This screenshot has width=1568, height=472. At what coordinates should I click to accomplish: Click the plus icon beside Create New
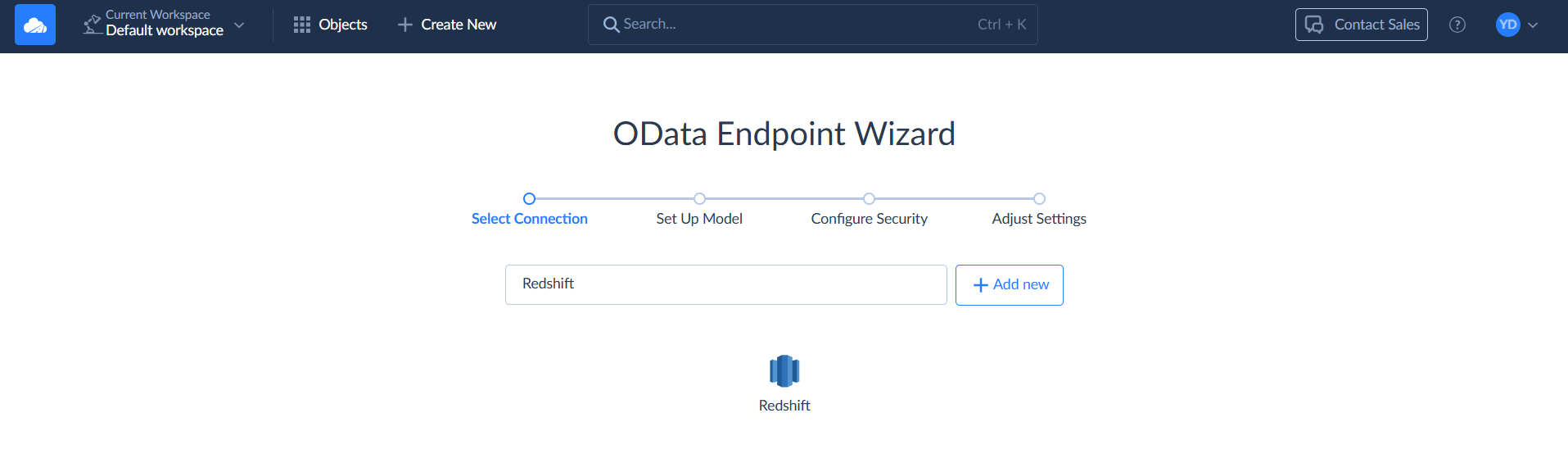(x=404, y=25)
